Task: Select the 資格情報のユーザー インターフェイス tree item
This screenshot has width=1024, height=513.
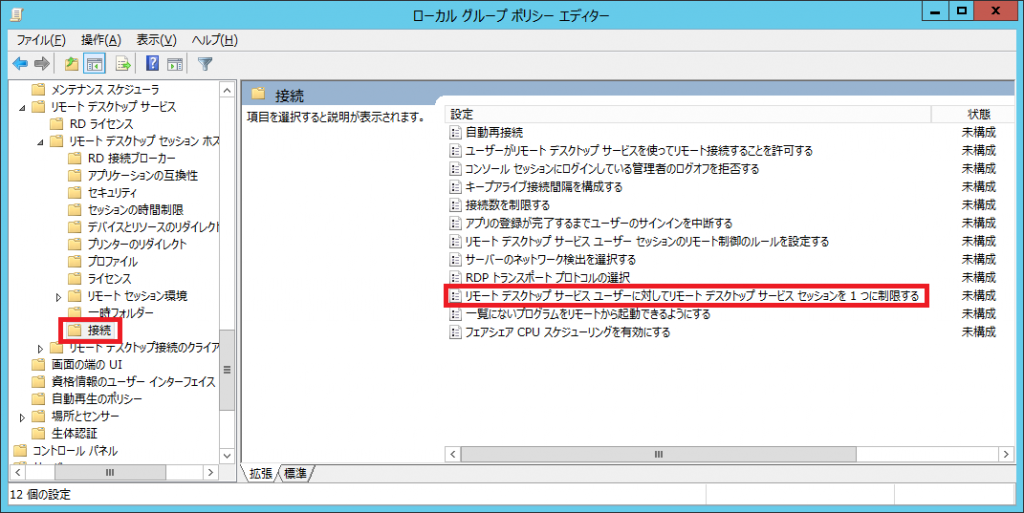Action: (133, 382)
